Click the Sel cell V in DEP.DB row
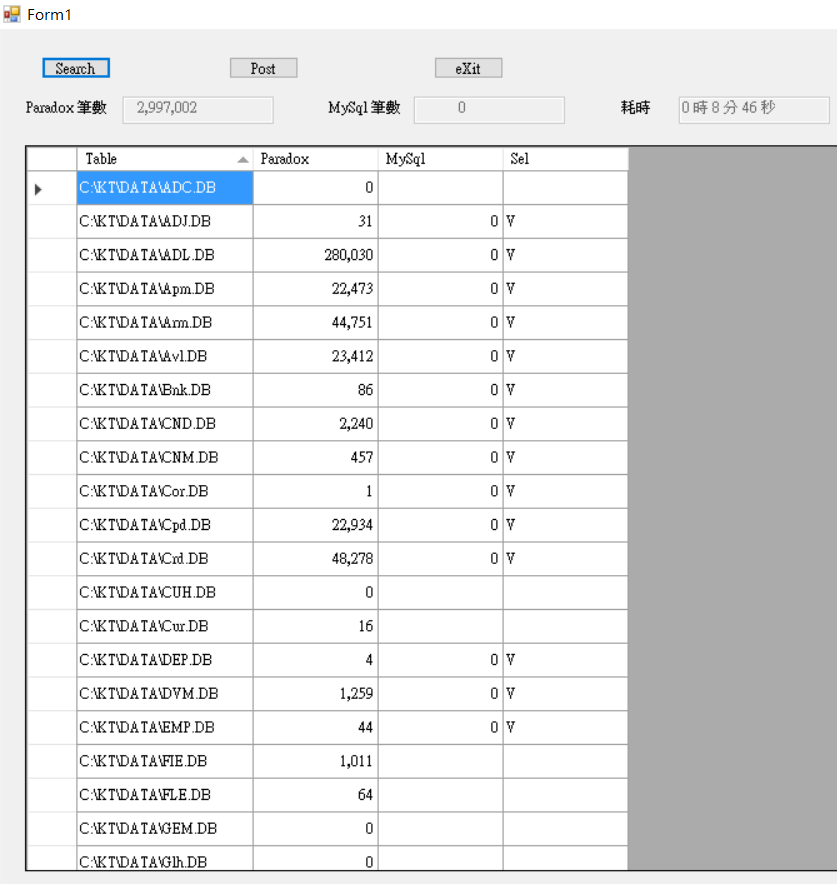The width and height of the screenshot is (837, 884). [x=565, y=660]
